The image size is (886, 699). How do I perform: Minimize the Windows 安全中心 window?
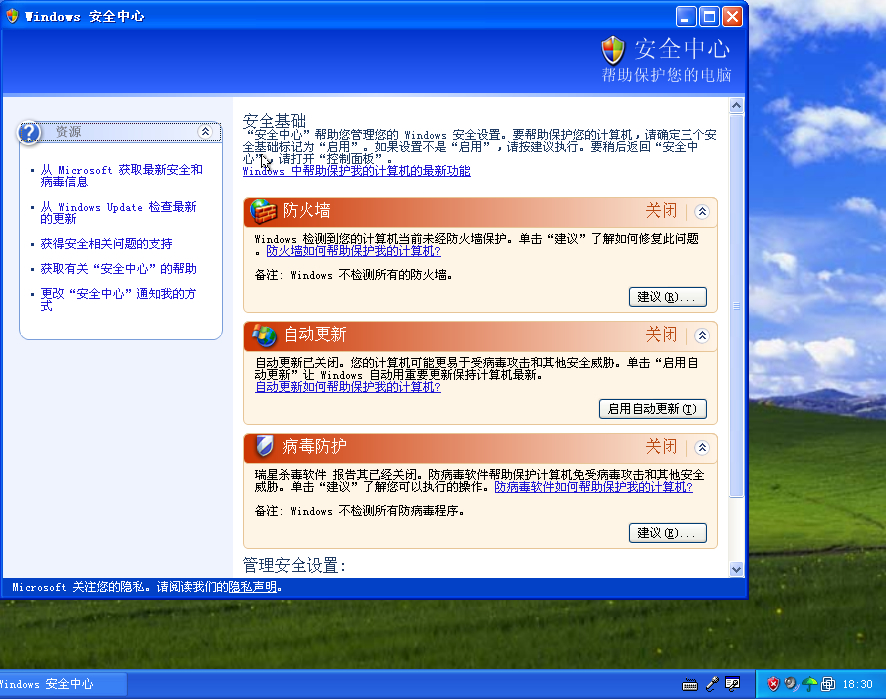tap(686, 16)
